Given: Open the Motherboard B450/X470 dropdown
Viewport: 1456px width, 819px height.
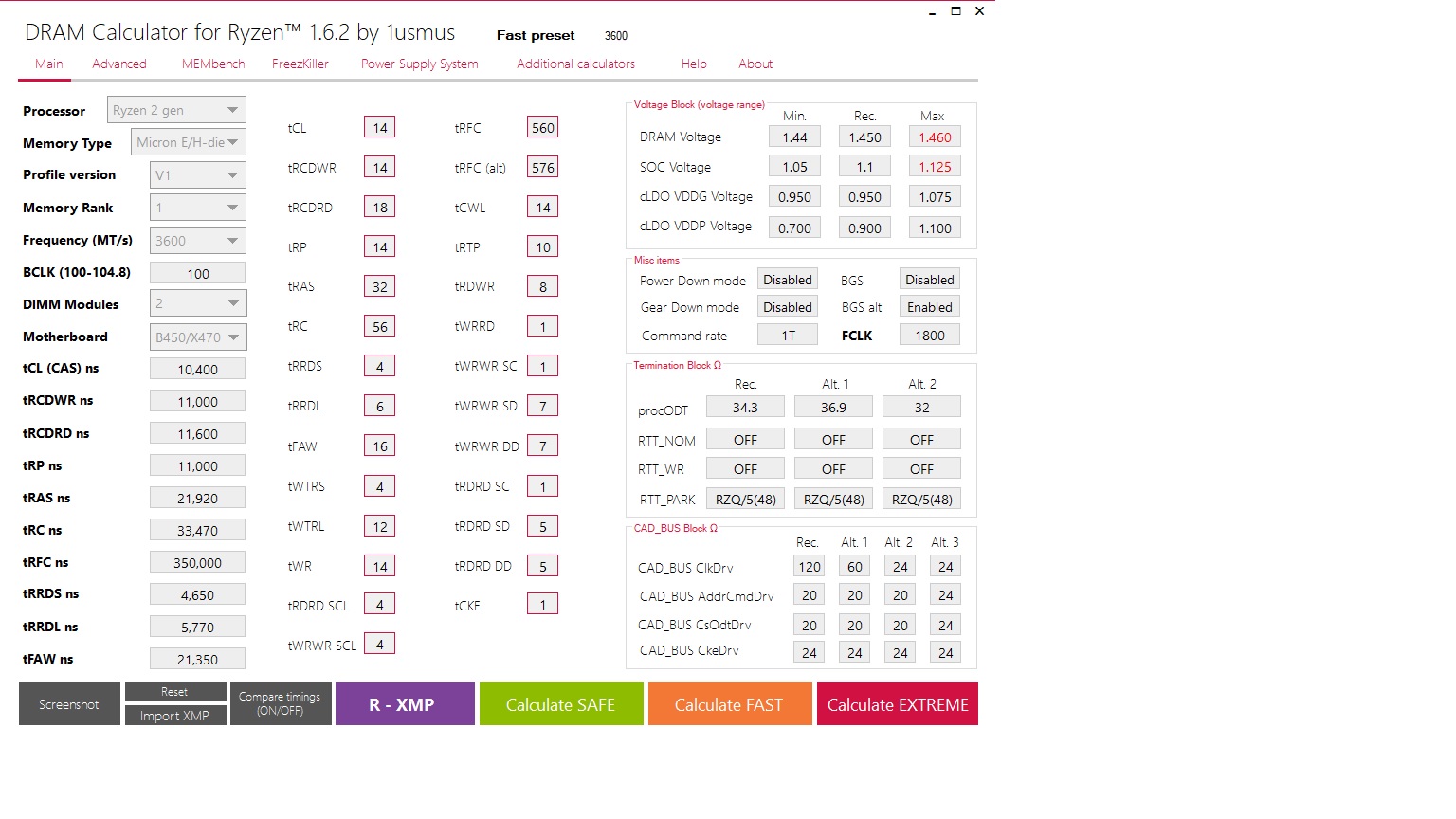Looking at the screenshot, I should (x=198, y=337).
